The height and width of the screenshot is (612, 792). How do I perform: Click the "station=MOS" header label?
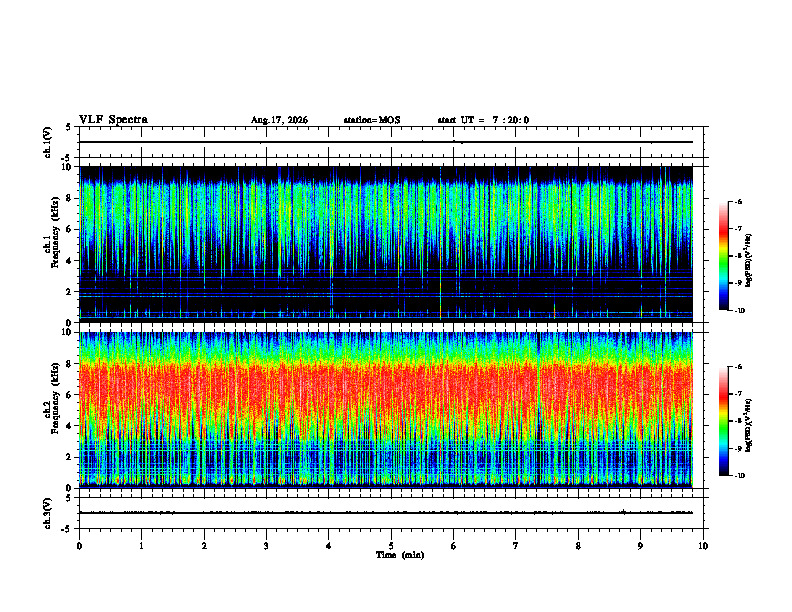click(372, 120)
